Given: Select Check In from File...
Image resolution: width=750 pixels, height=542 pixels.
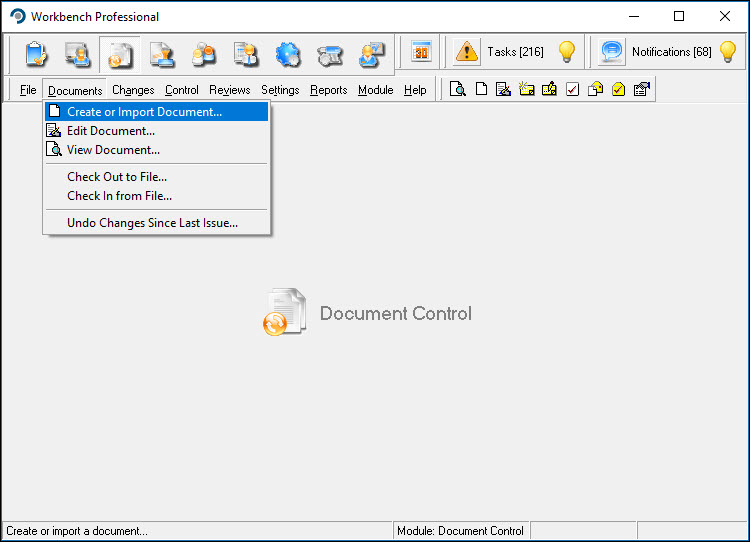Looking at the screenshot, I should point(156,196).
